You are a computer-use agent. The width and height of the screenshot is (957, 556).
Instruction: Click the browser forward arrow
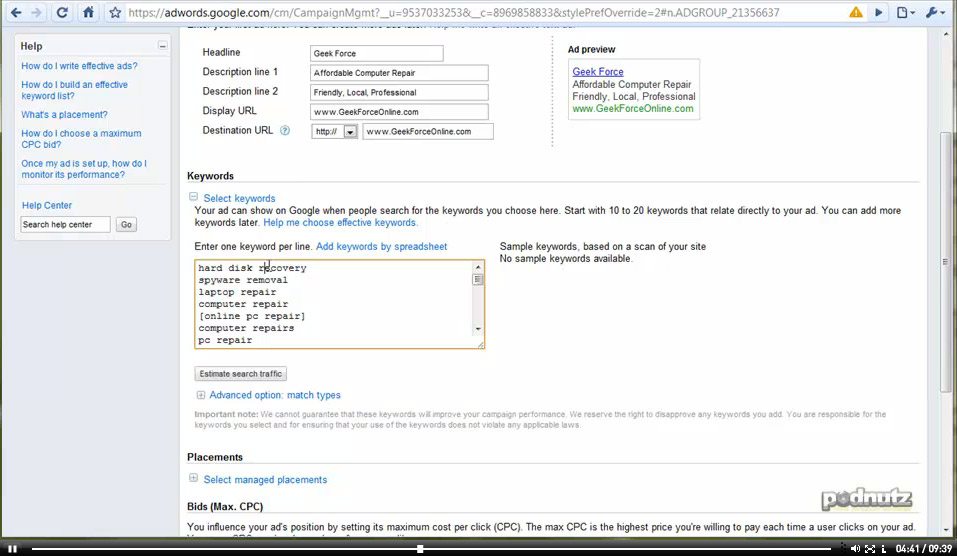coord(37,12)
